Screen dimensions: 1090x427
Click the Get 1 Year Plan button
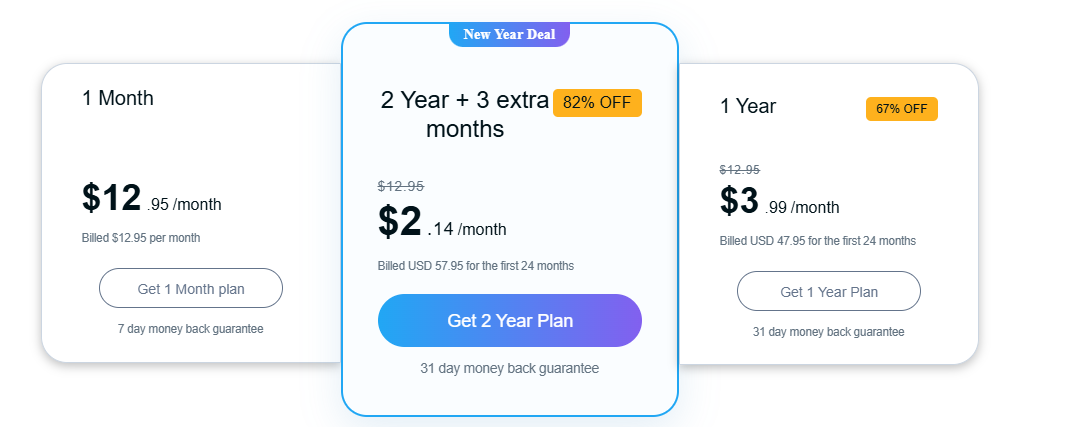click(829, 291)
